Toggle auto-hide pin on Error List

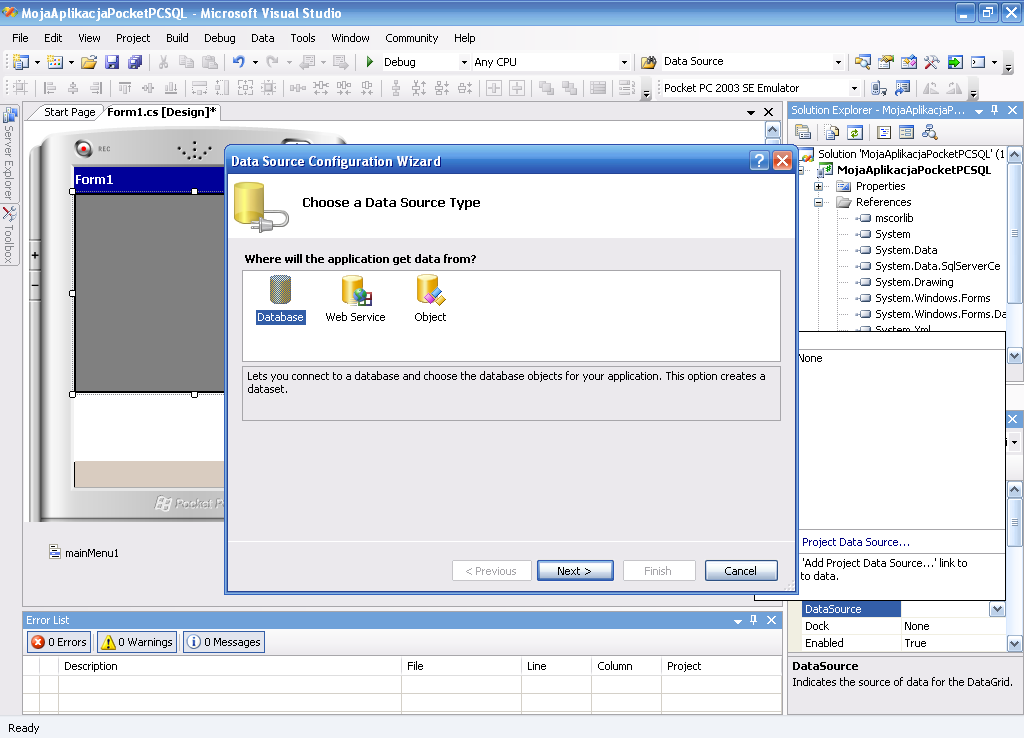(x=754, y=620)
